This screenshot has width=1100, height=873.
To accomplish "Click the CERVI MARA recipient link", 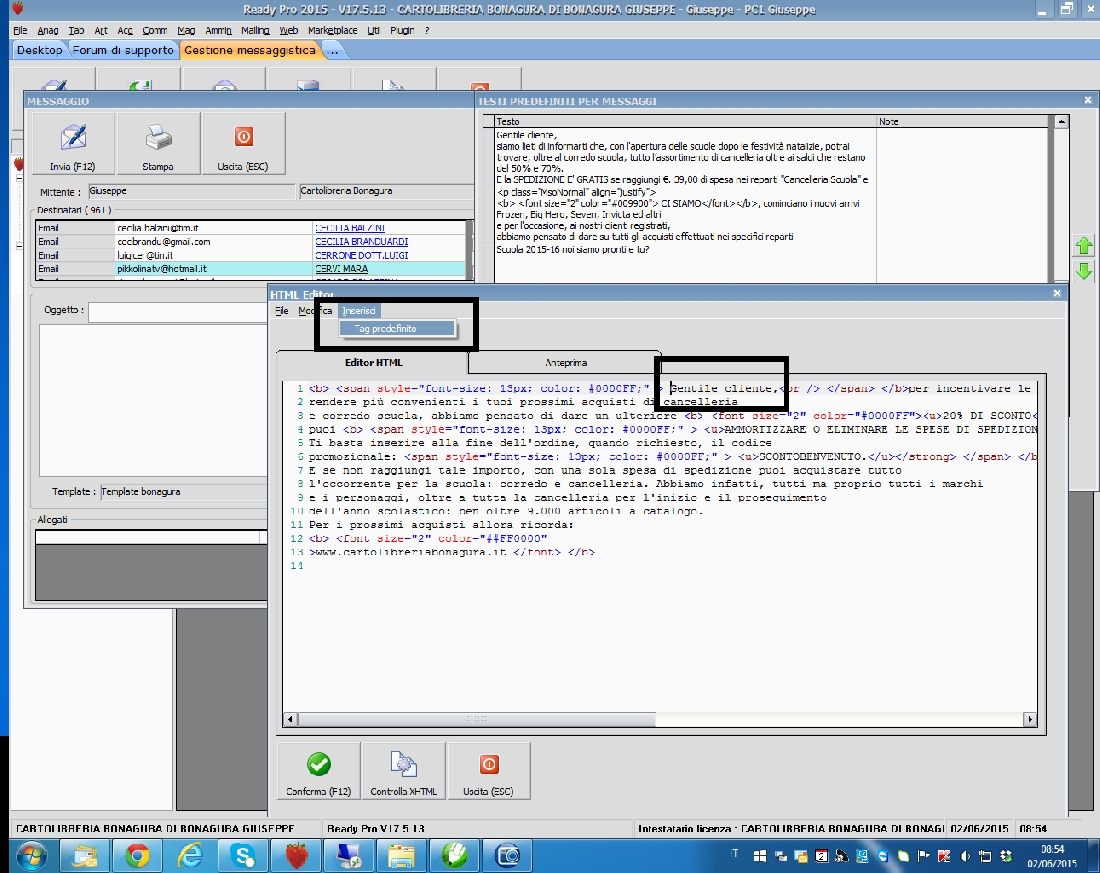I will tap(342, 269).
